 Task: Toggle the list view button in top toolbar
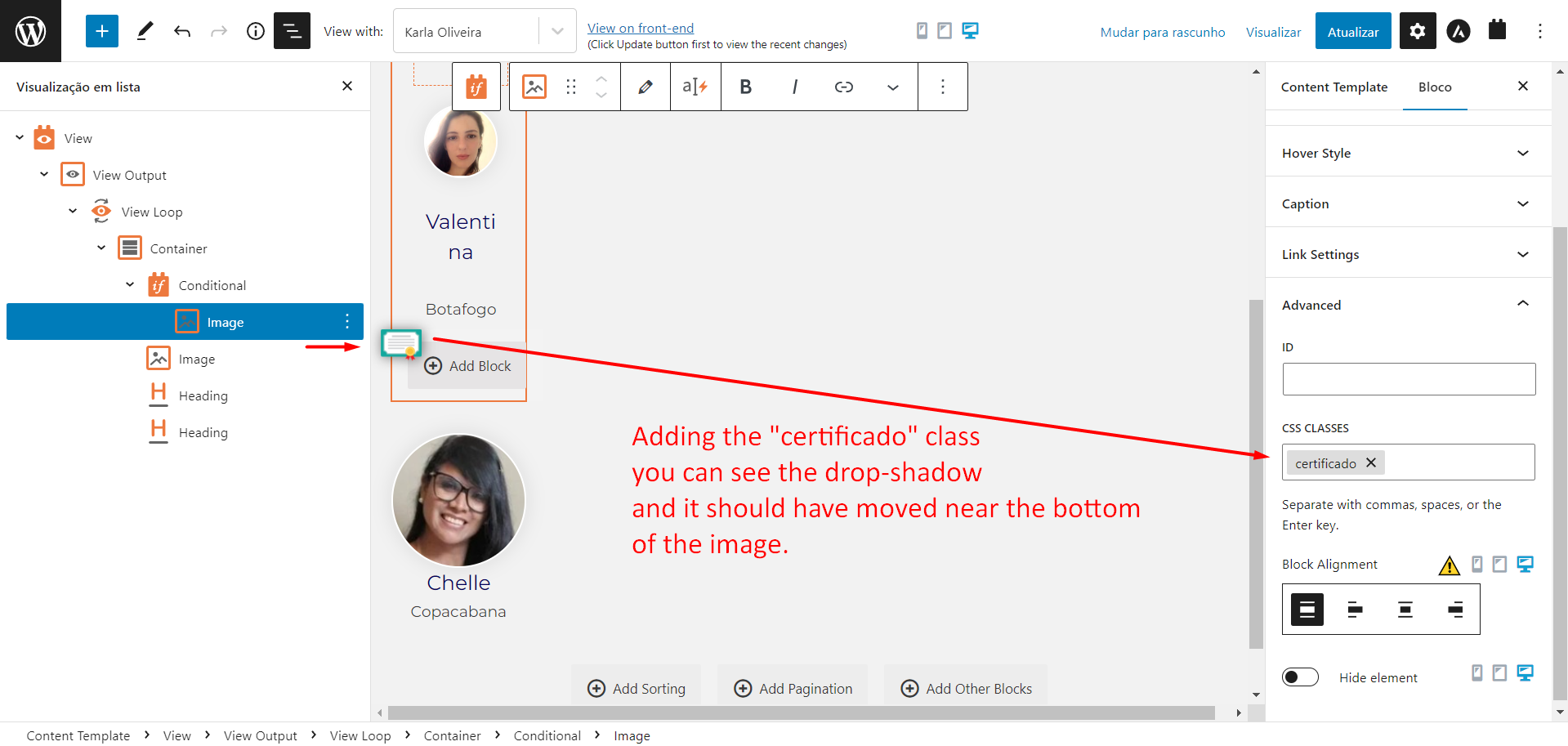292,31
